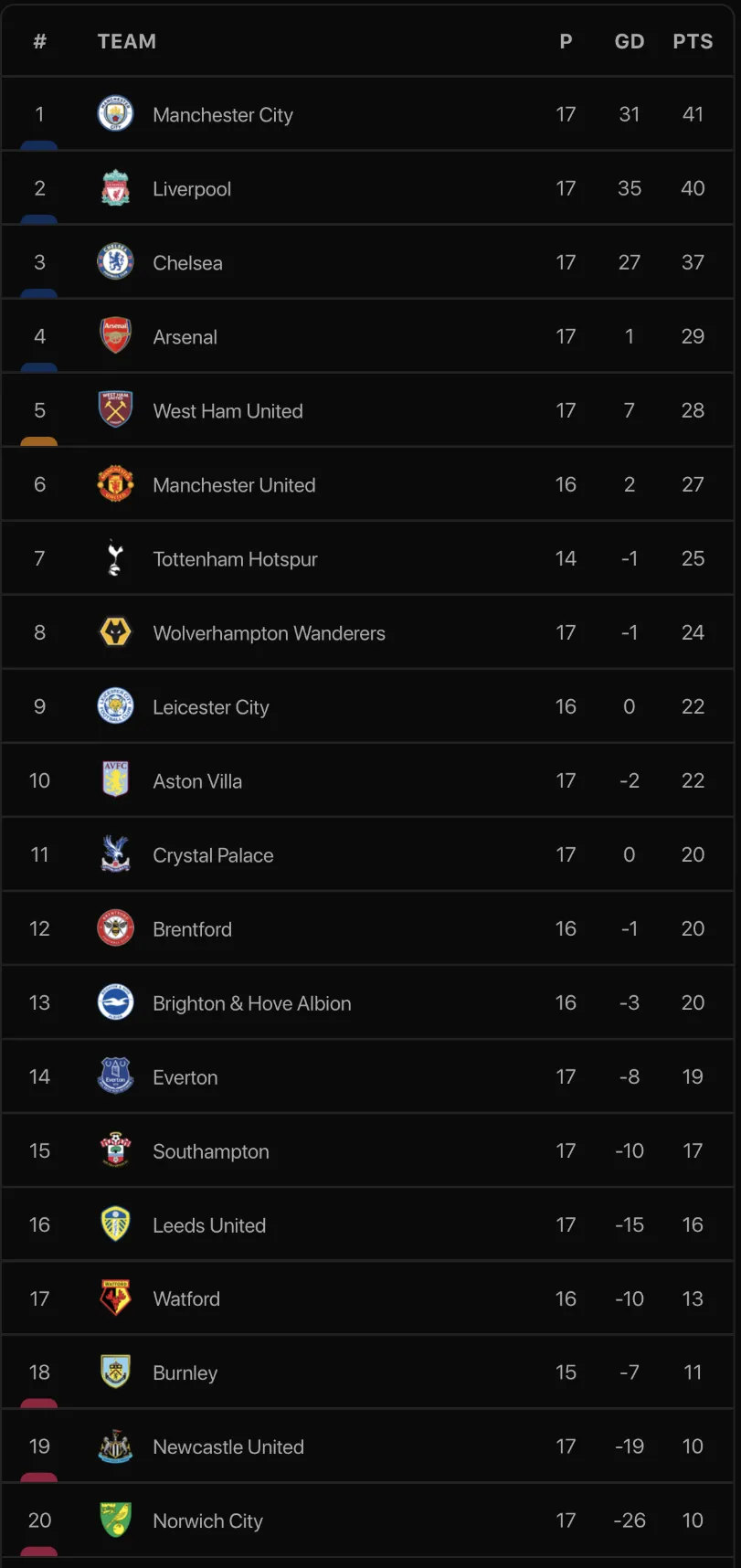
Task: Open the Aston Villa team link
Action: 197,781
